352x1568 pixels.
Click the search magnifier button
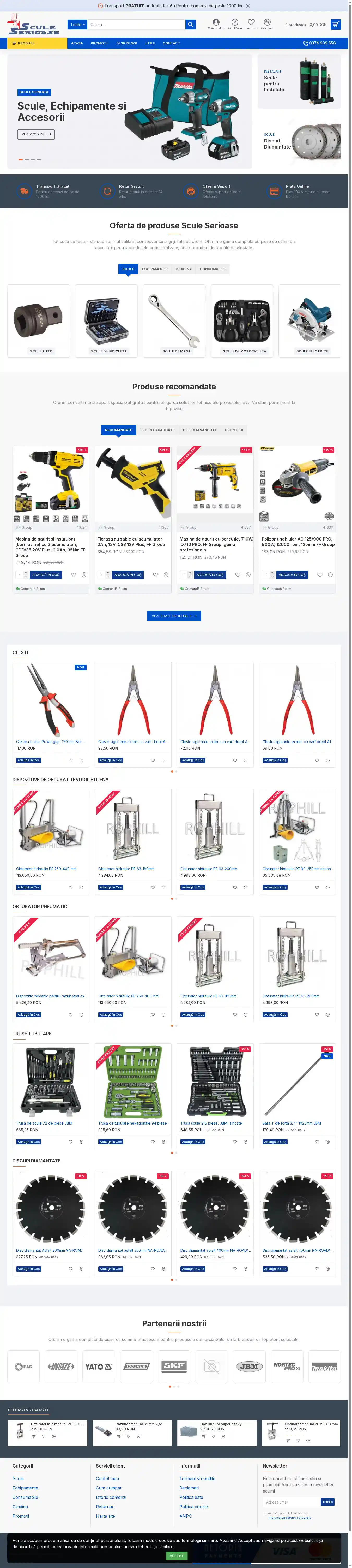pyautogui.click(x=190, y=24)
